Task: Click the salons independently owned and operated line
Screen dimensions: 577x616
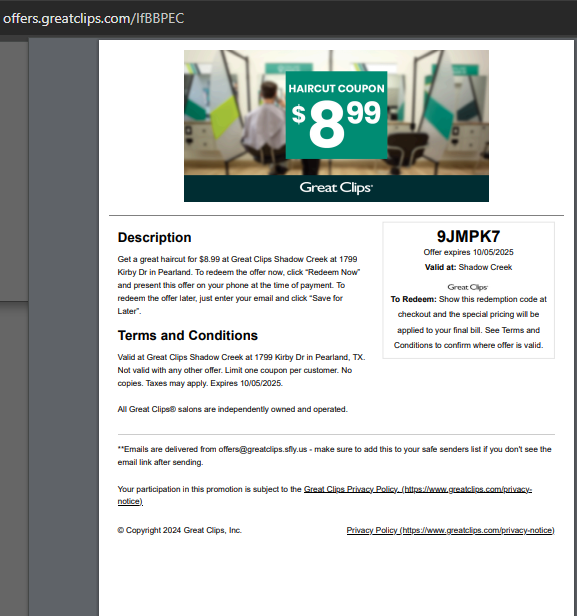Action: 233,409
